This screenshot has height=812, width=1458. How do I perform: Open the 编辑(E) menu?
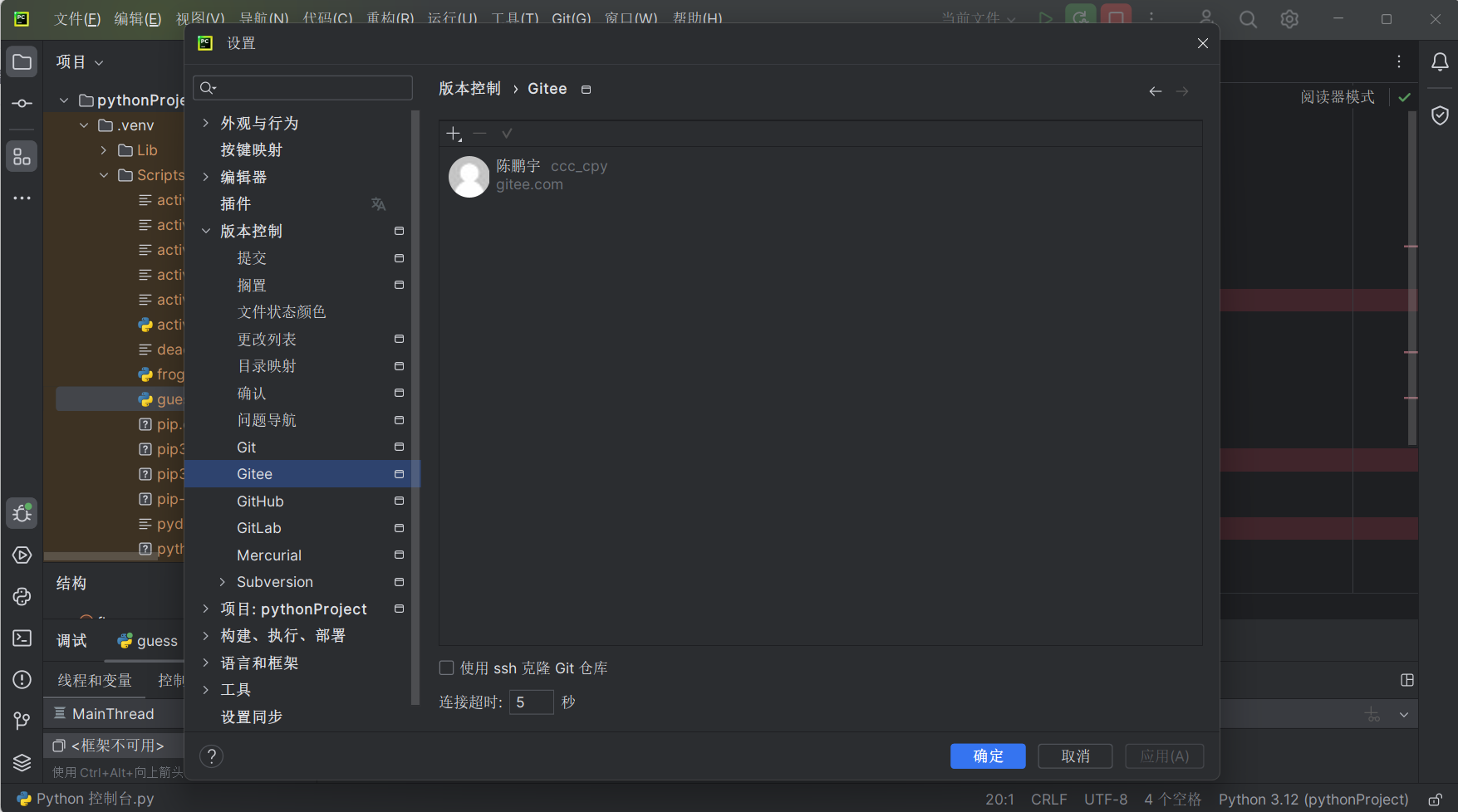coord(137,19)
